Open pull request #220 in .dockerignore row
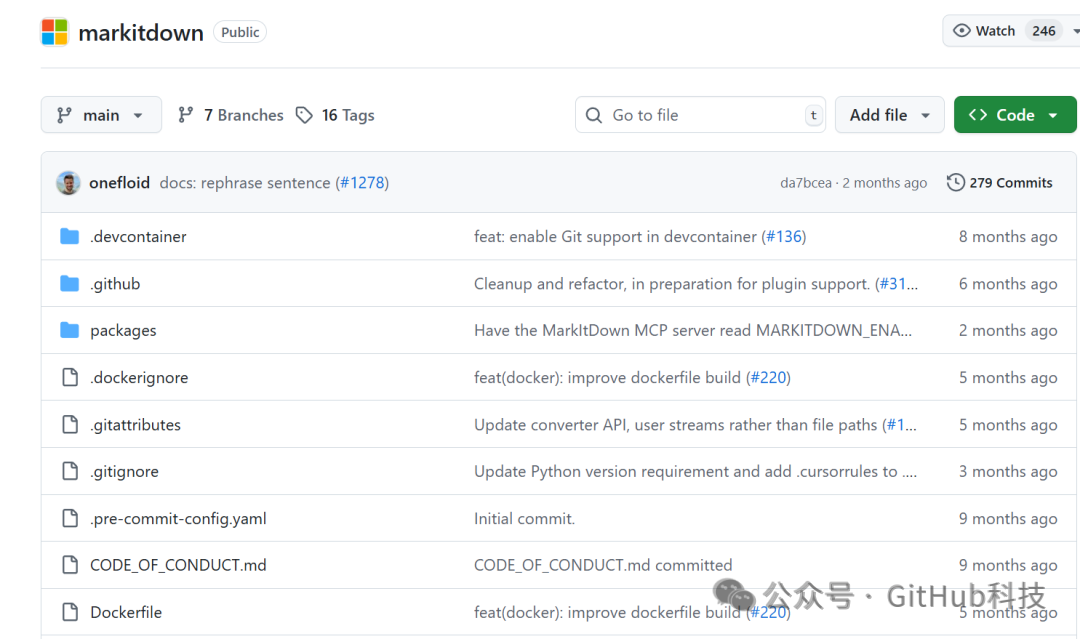 point(768,377)
